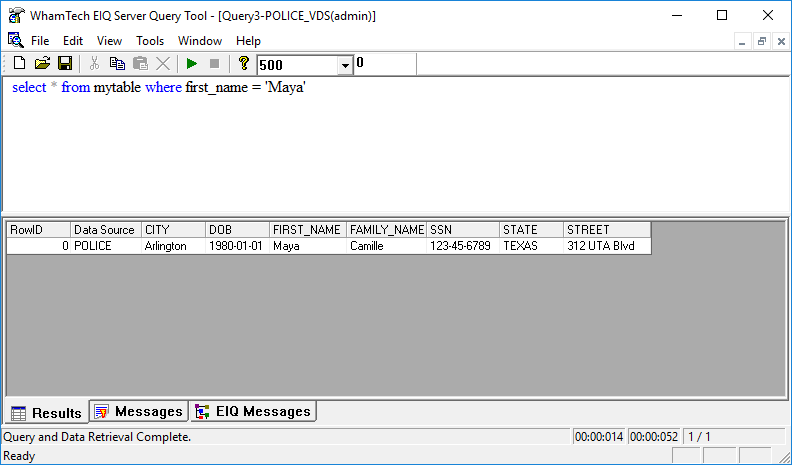Run the query with green play icon
Image resolution: width=792 pixels, height=465 pixels.
pos(191,63)
